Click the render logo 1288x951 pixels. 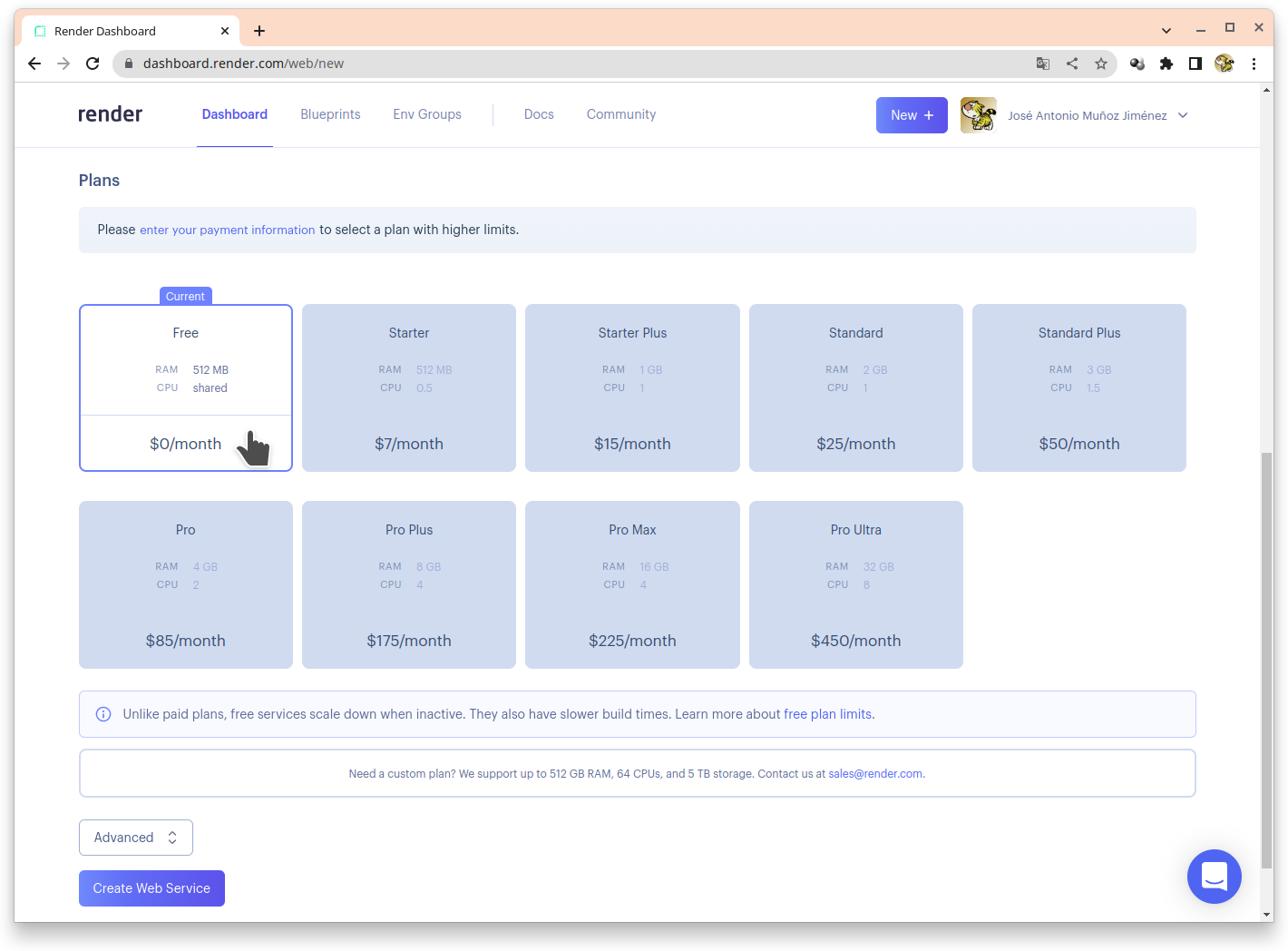click(110, 114)
